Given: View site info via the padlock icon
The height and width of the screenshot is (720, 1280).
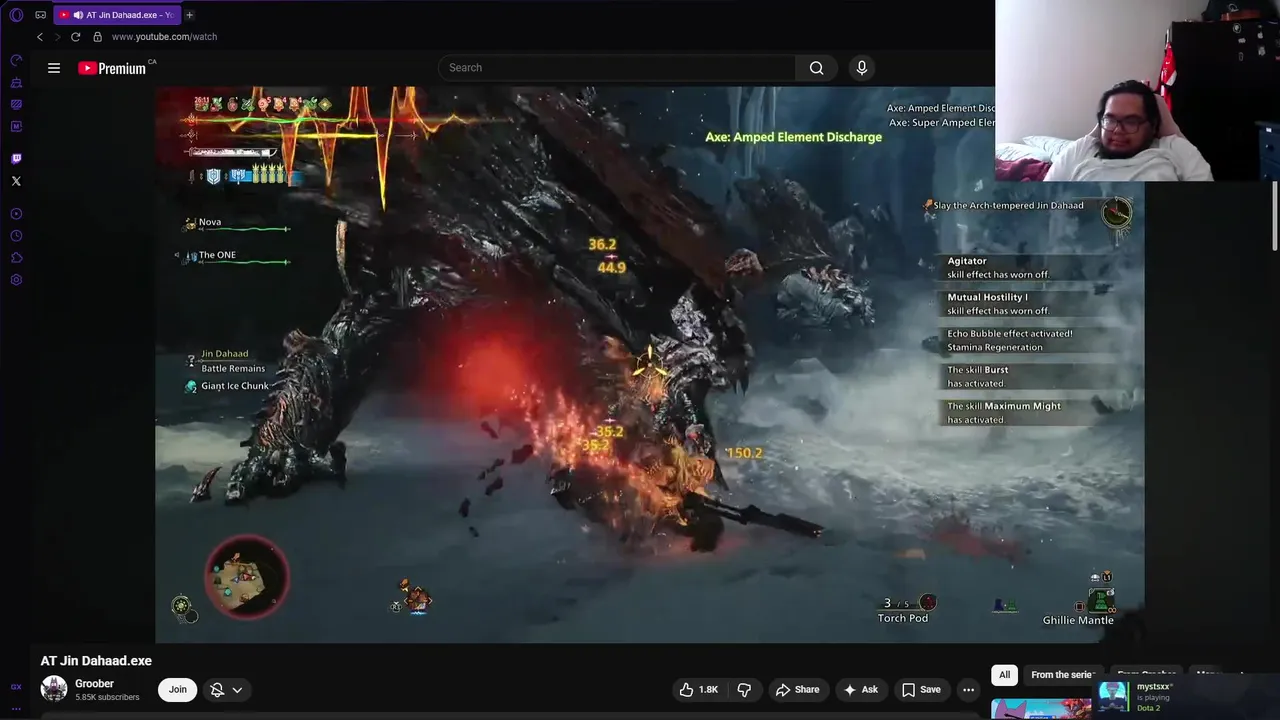Looking at the screenshot, I should pos(97,37).
